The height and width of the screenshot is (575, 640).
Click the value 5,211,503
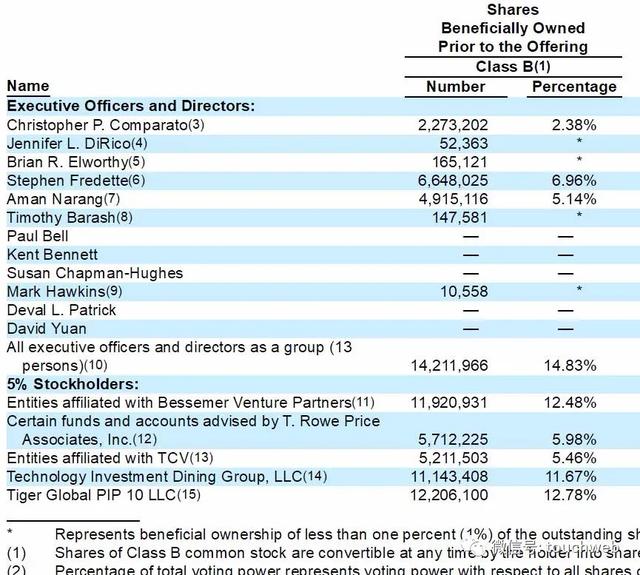453,458
